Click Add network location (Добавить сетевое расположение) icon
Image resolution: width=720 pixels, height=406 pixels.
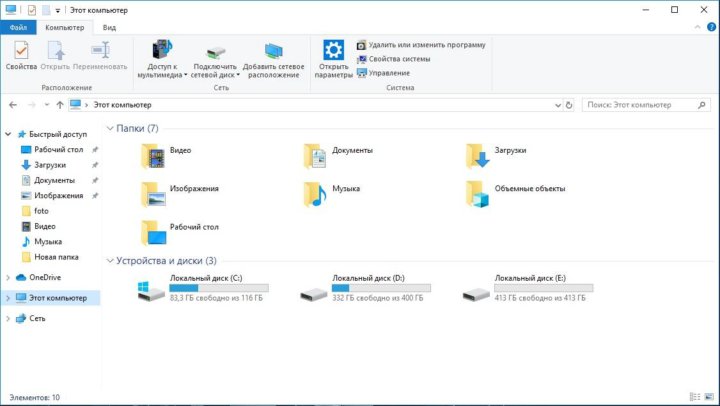pyautogui.click(x=273, y=53)
